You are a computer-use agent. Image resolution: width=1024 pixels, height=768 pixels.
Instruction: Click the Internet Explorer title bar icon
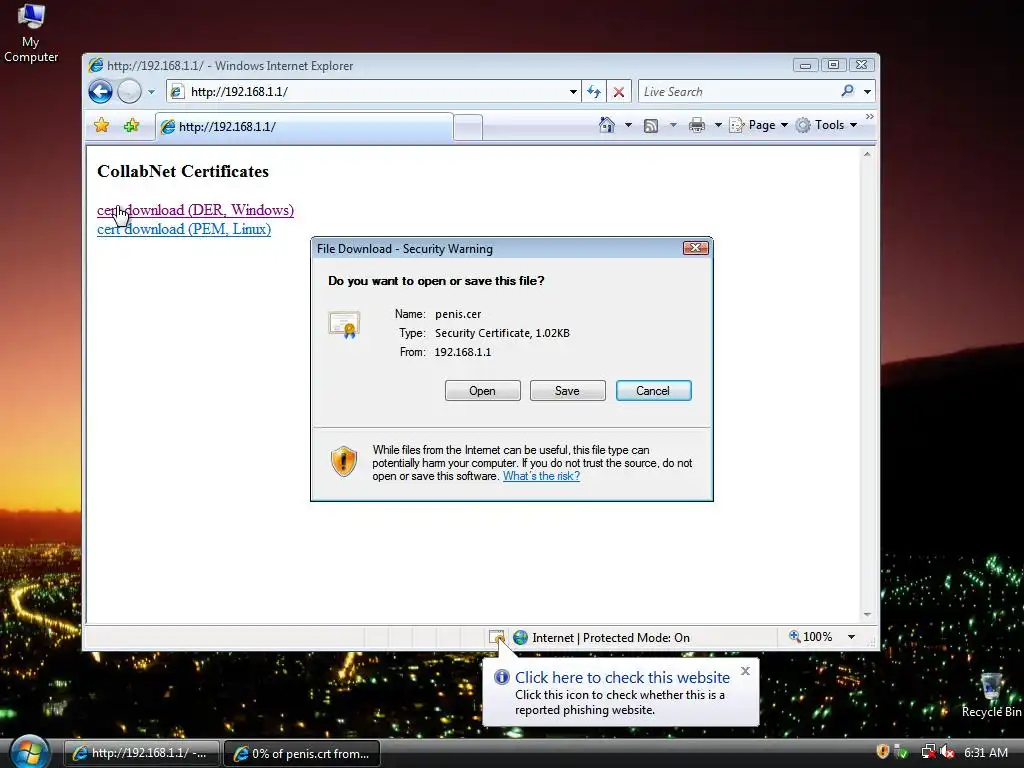(96, 65)
